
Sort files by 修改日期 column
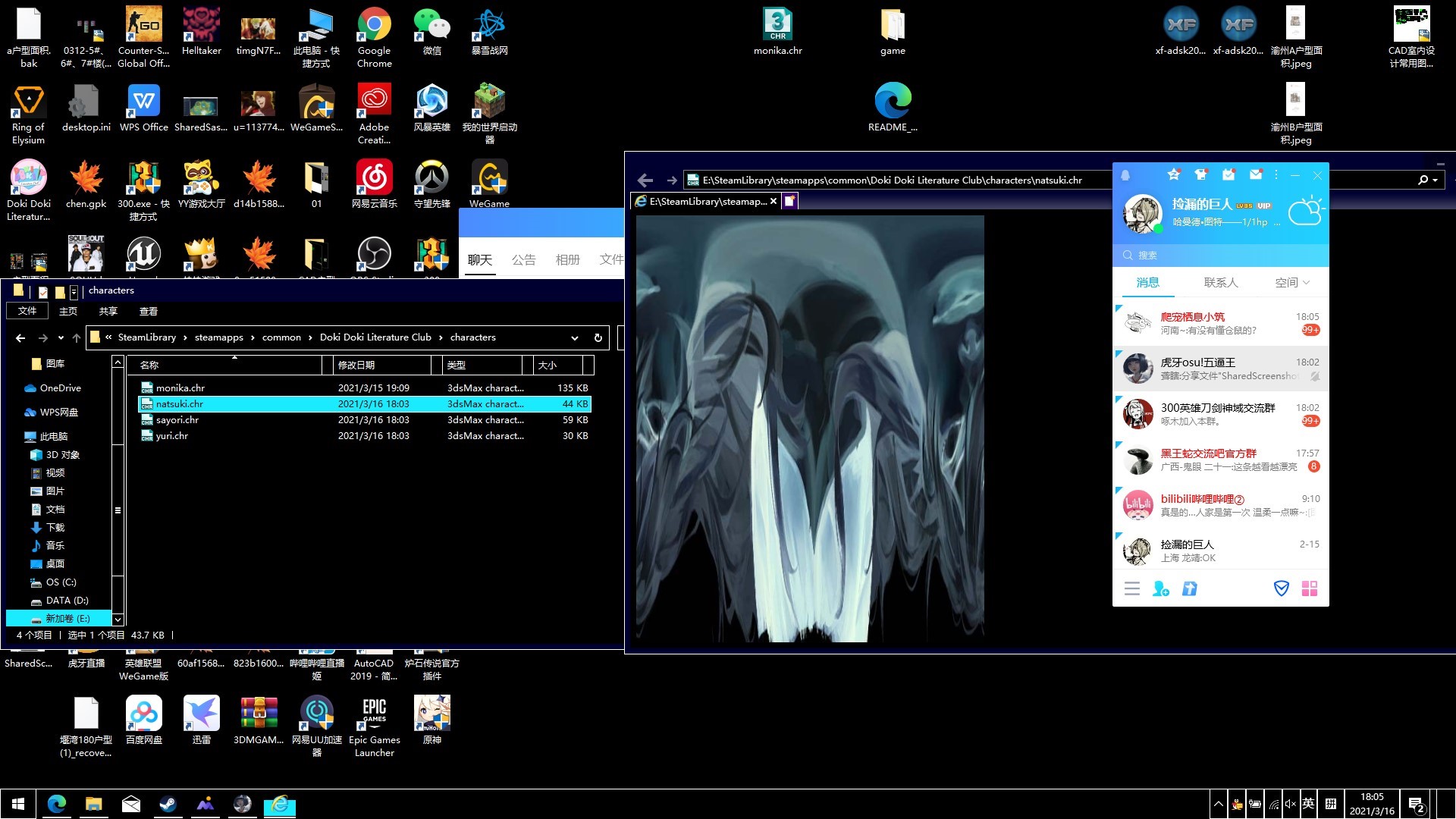(383, 365)
